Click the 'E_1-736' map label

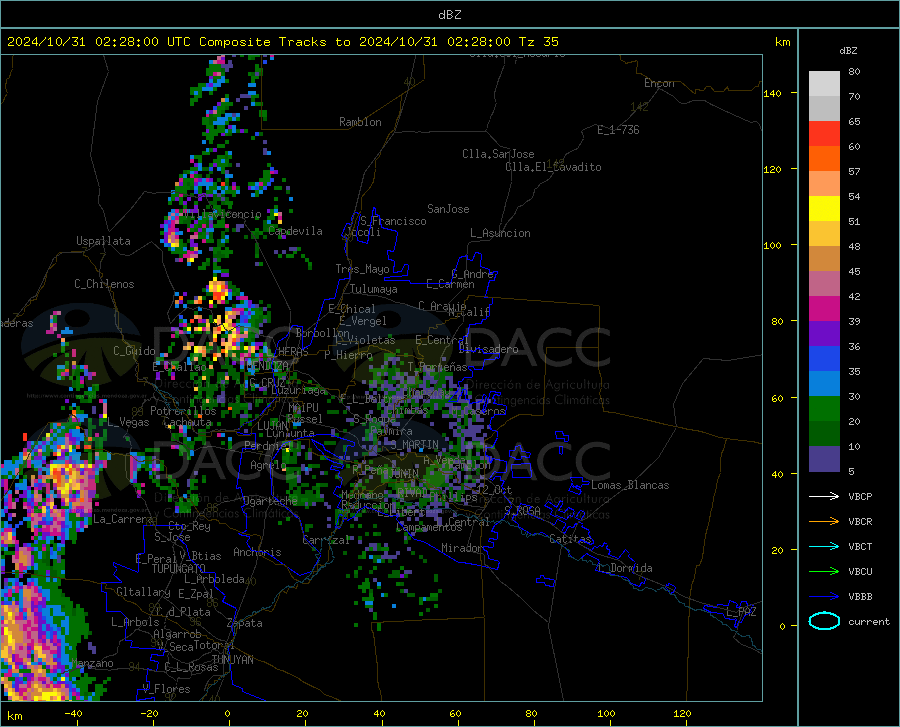[x=618, y=130]
